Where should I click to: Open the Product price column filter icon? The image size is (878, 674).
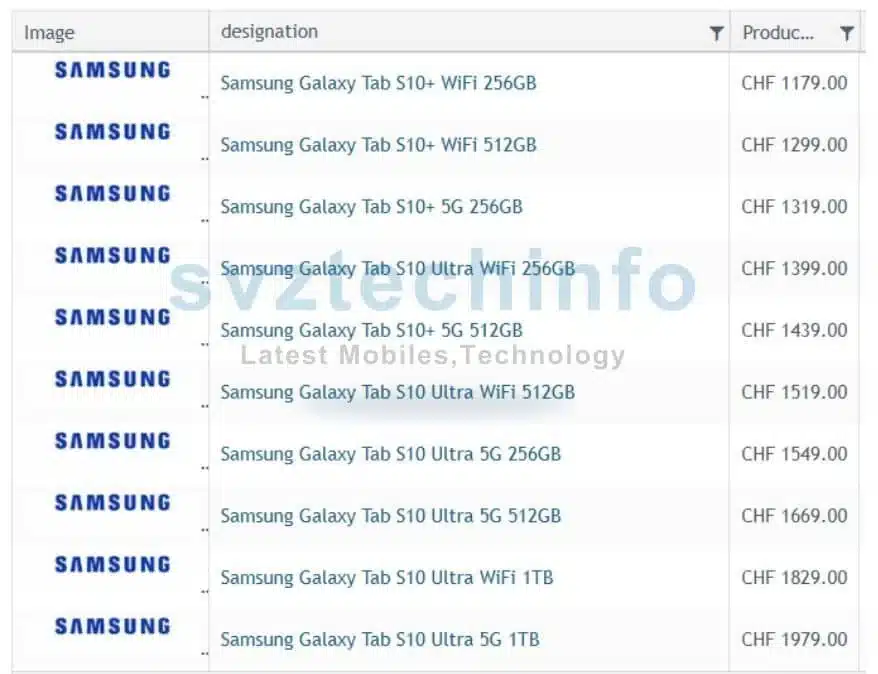coord(847,33)
